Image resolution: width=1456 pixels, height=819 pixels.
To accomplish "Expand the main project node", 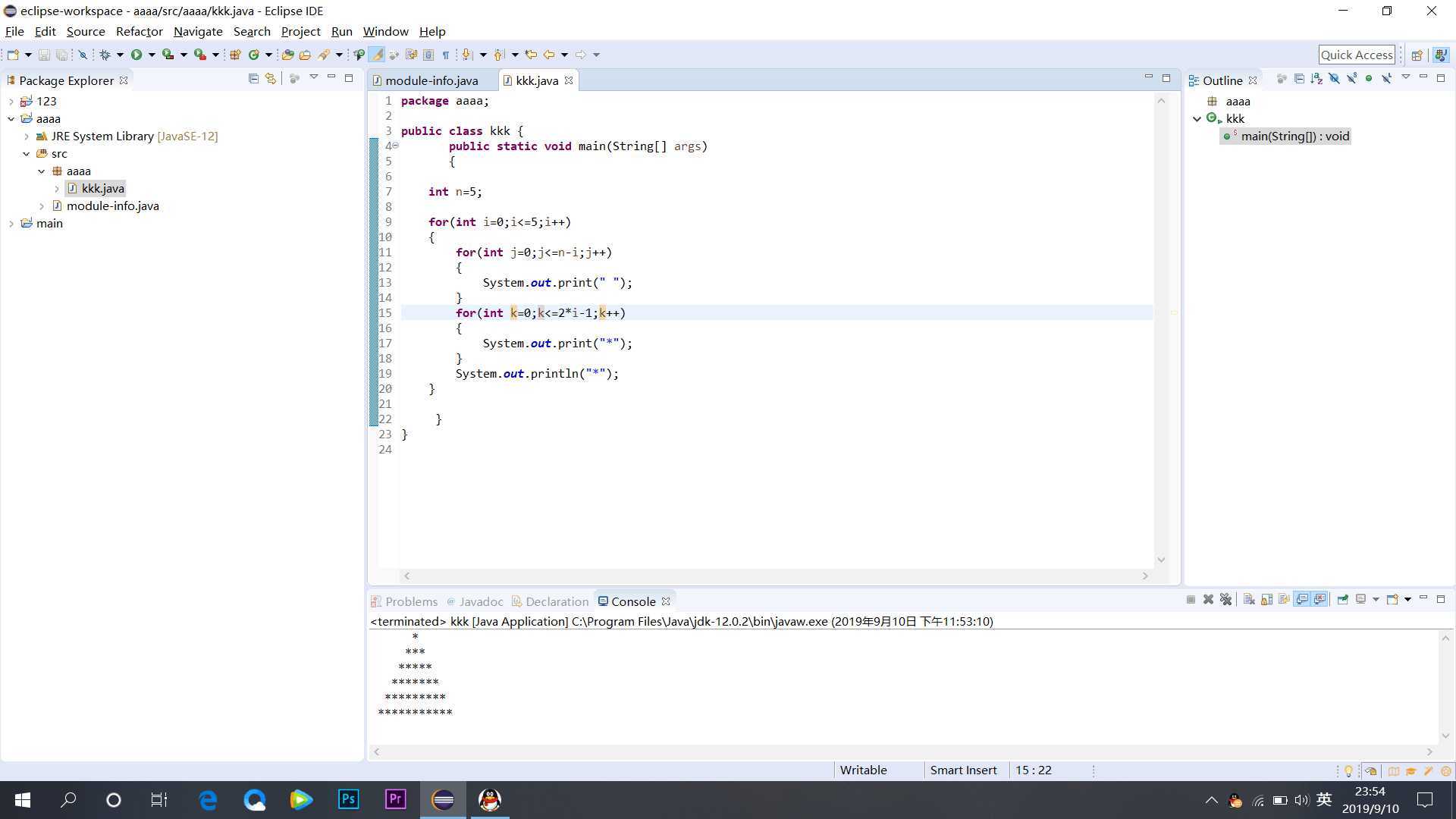I will tap(11, 224).
